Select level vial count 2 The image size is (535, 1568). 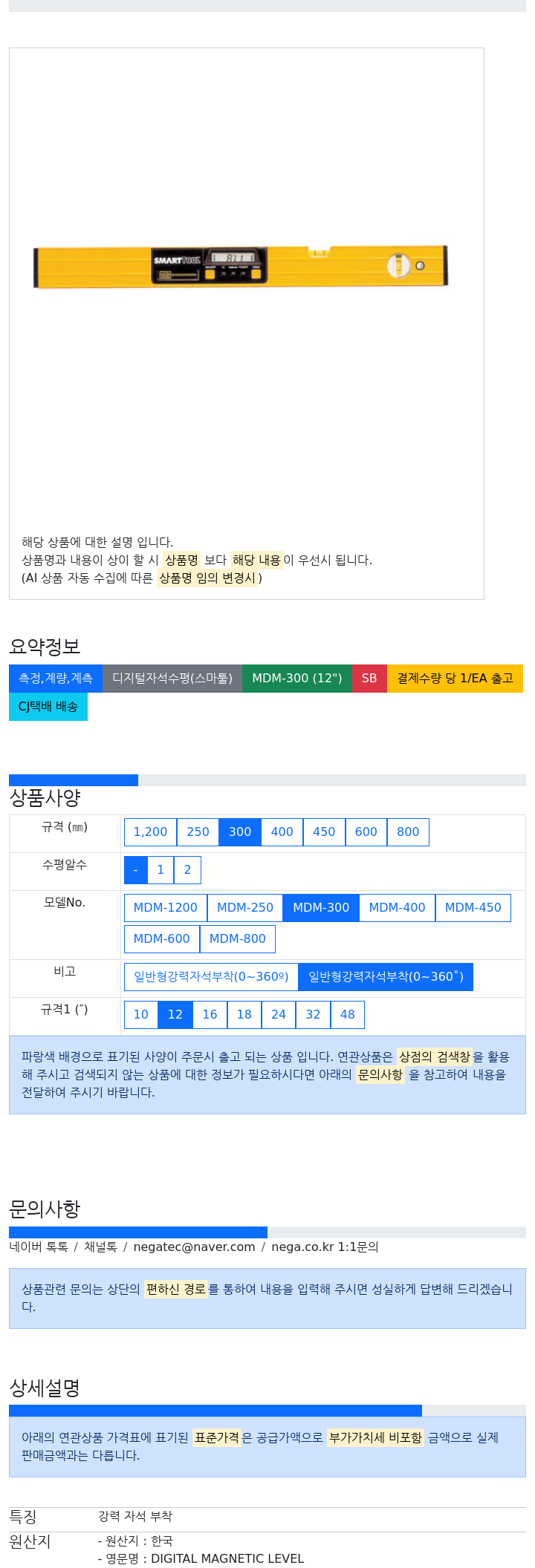pos(187,870)
